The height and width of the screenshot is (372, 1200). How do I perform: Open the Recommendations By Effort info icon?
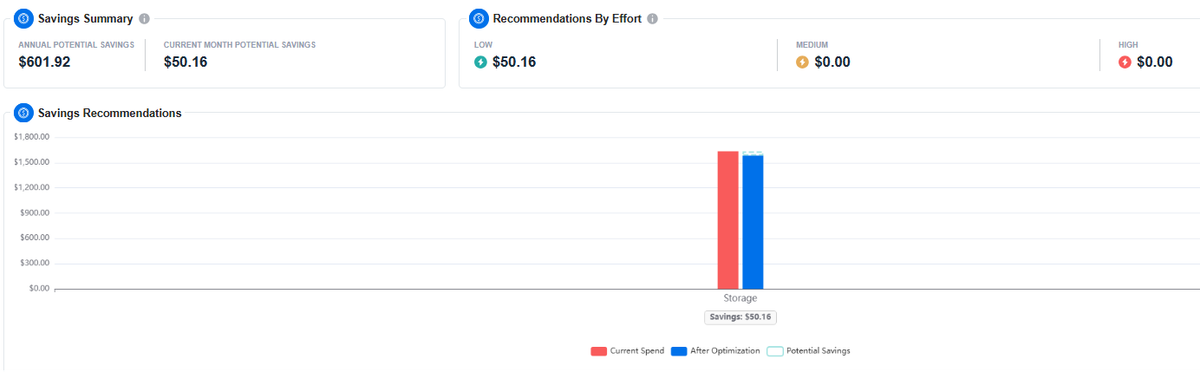[652, 19]
